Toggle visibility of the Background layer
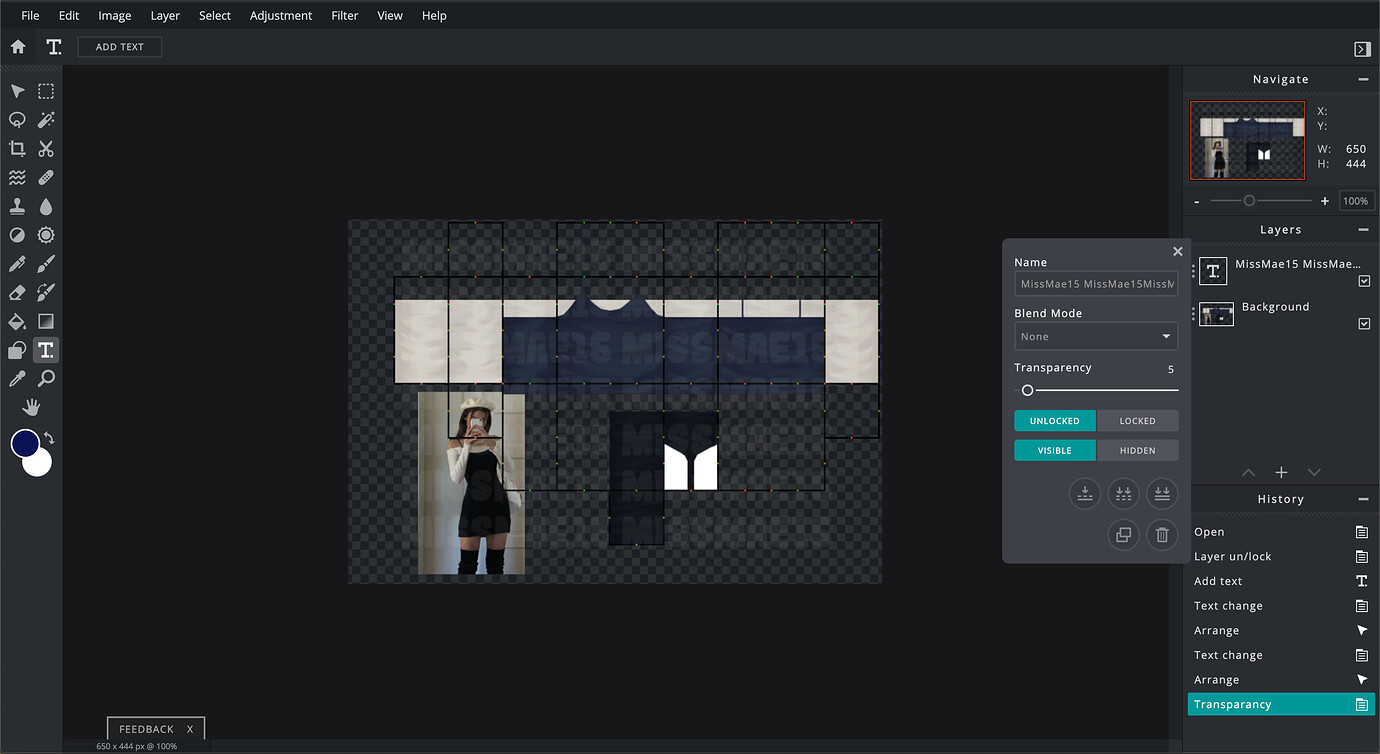Screen dimensions: 1380x754 pyautogui.click(x=1364, y=322)
